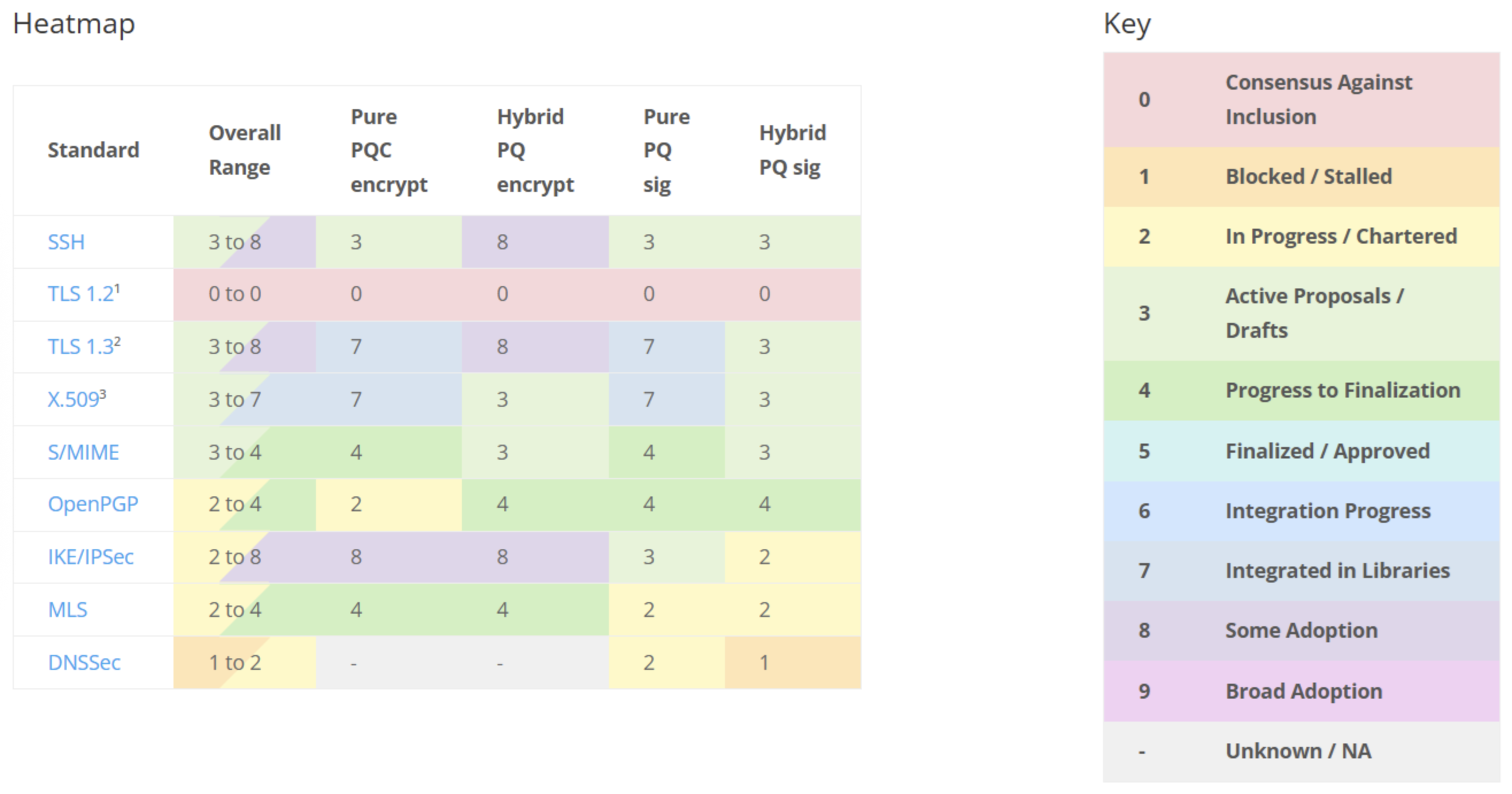Select the MLS standard link

pos(67,610)
